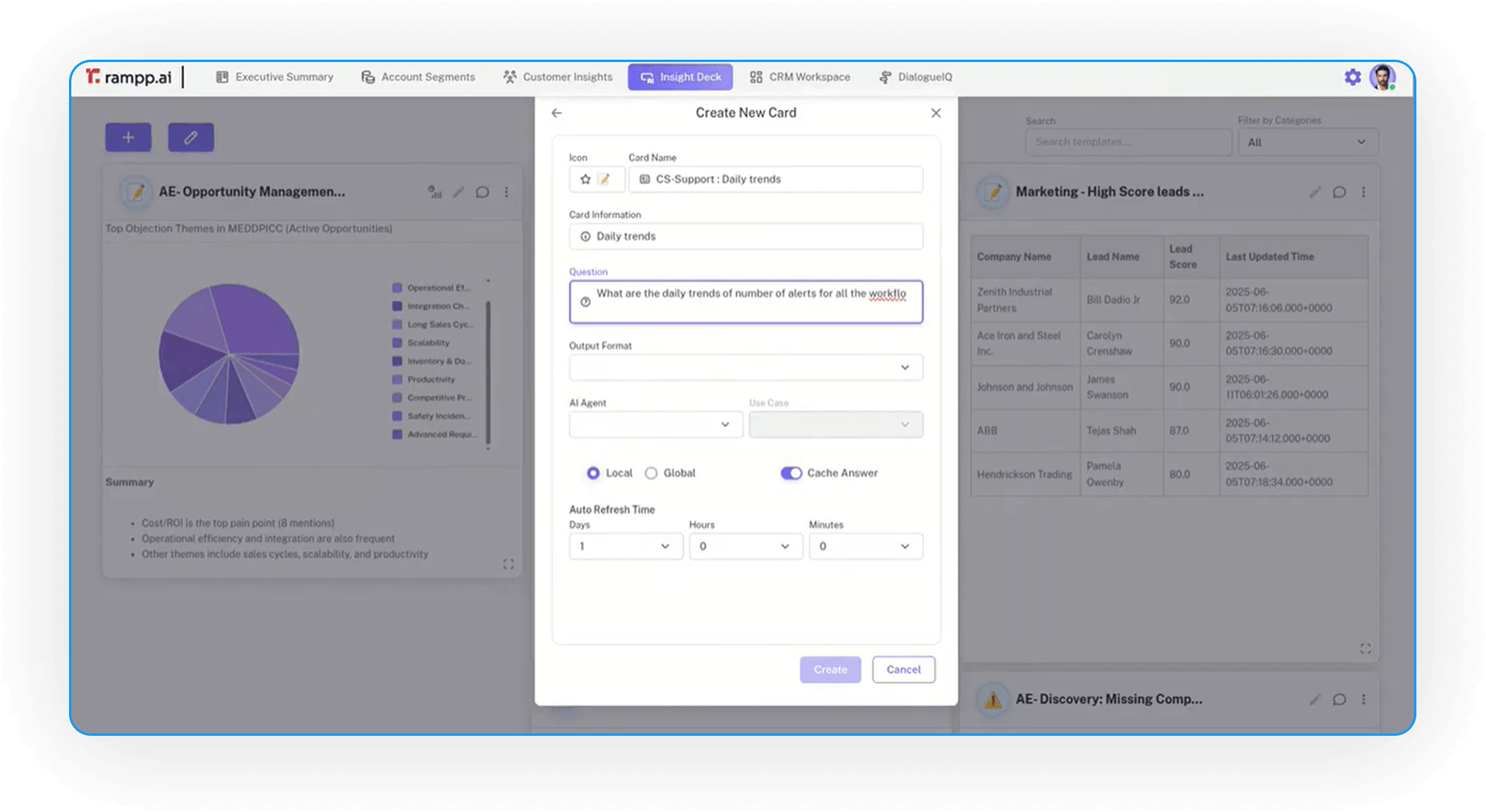Click the pie chart legend scrollbar
Image resolution: width=1486 pixels, height=812 pixels.
tap(488, 373)
